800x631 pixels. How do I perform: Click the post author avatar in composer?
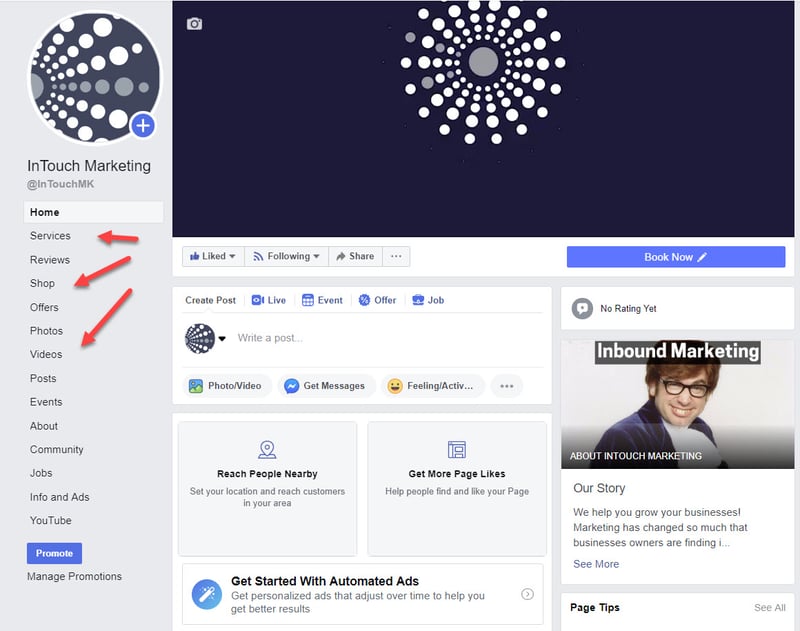pyautogui.click(x=200, y=338)
